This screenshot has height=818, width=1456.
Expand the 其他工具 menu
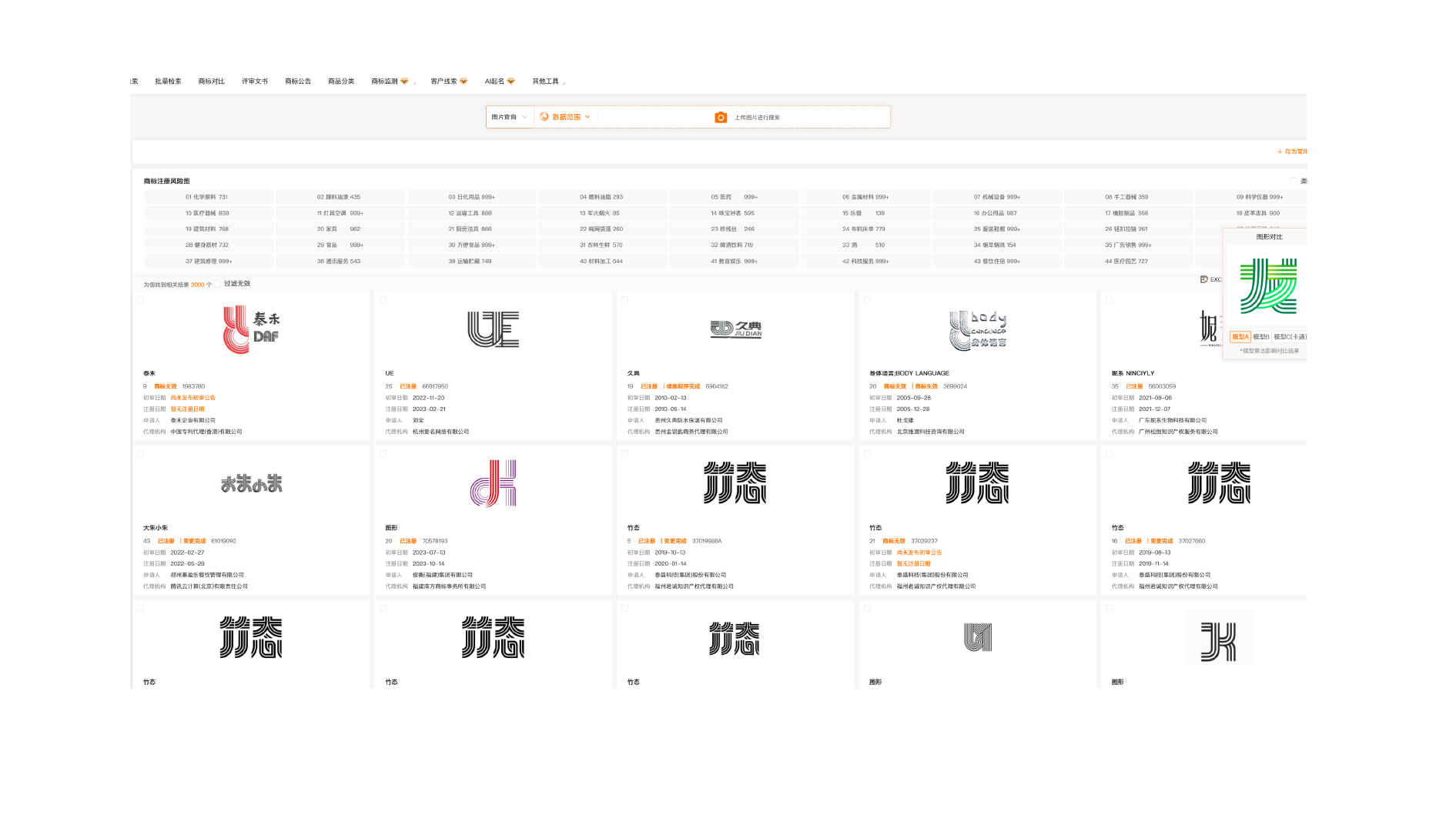coord(548,82)
